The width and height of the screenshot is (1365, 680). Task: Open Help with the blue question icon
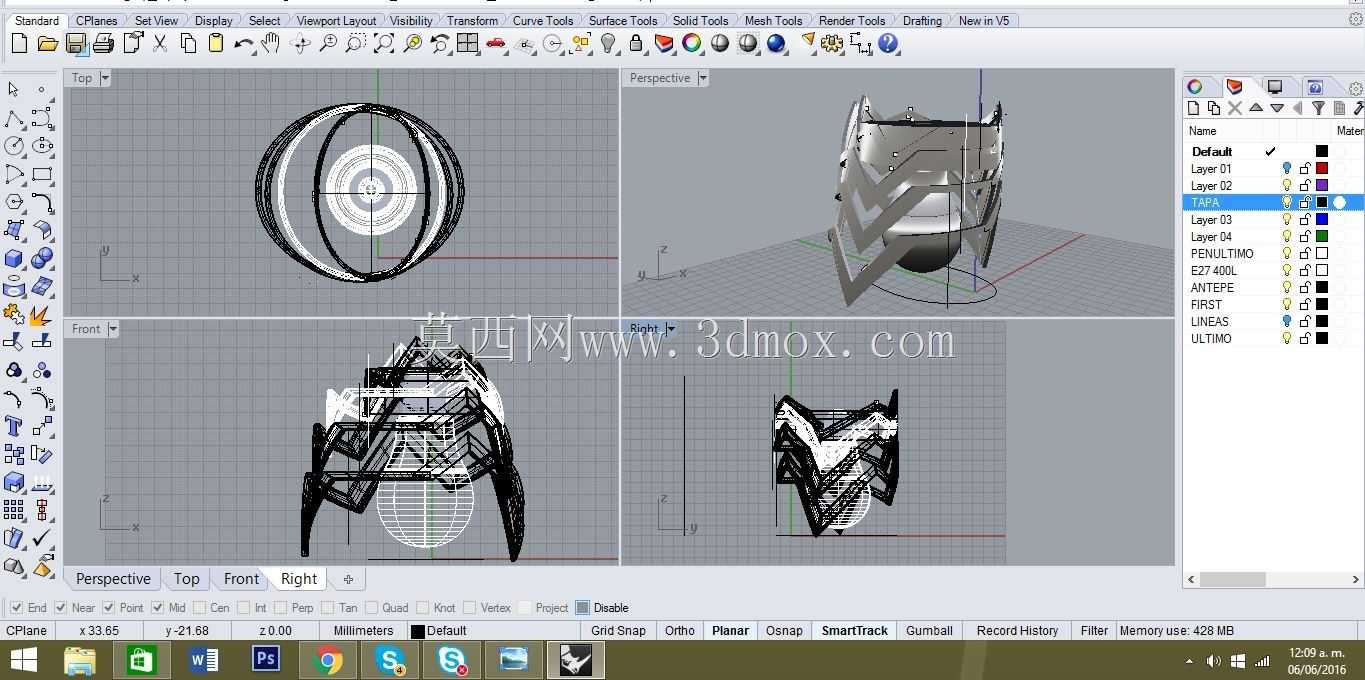click(x=888, y=43)
